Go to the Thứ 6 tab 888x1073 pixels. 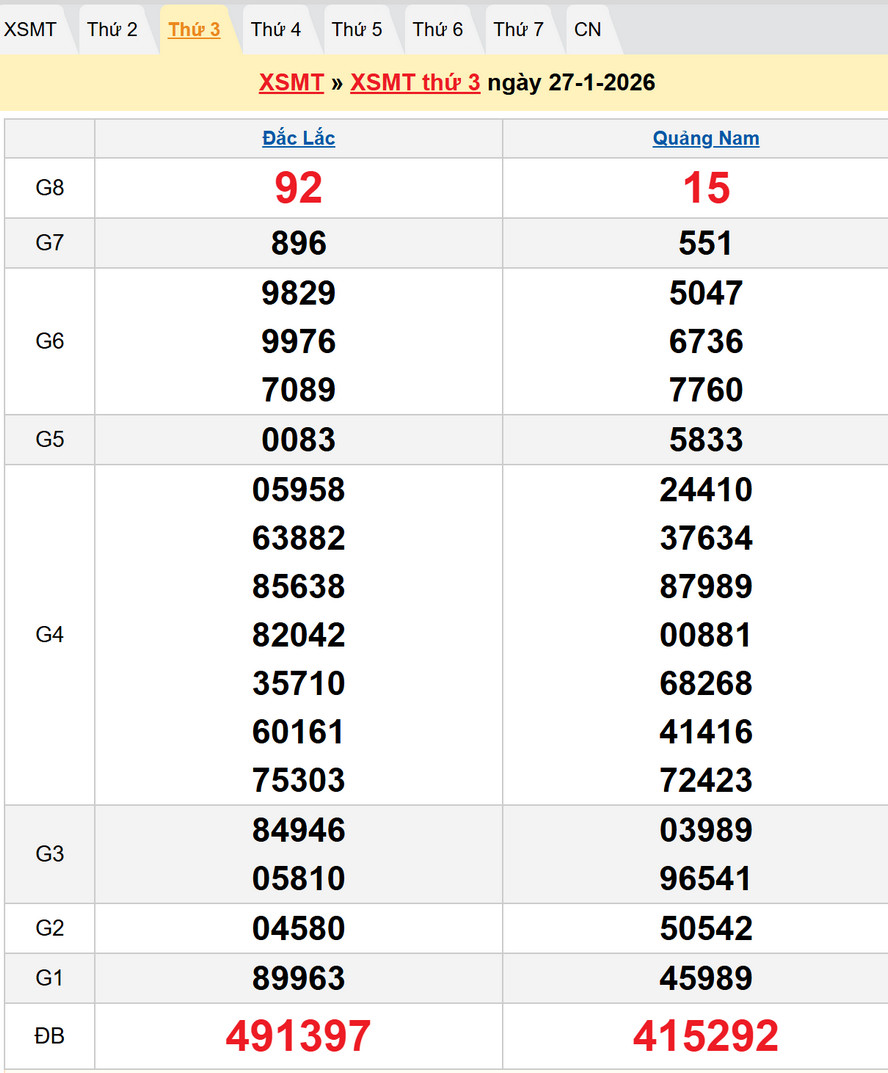click(x=438, y=30)
